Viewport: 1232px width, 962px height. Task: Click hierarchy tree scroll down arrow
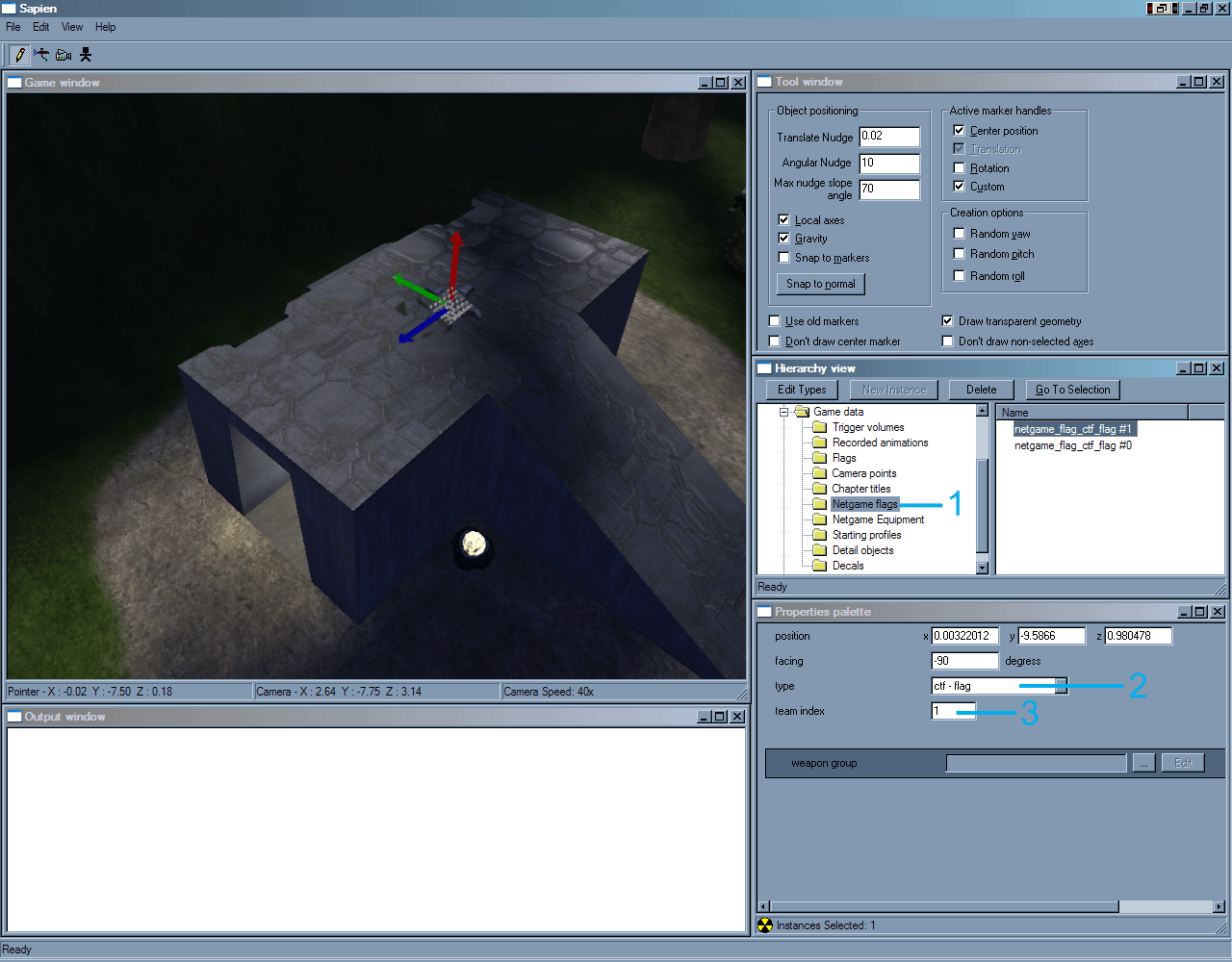982,568
